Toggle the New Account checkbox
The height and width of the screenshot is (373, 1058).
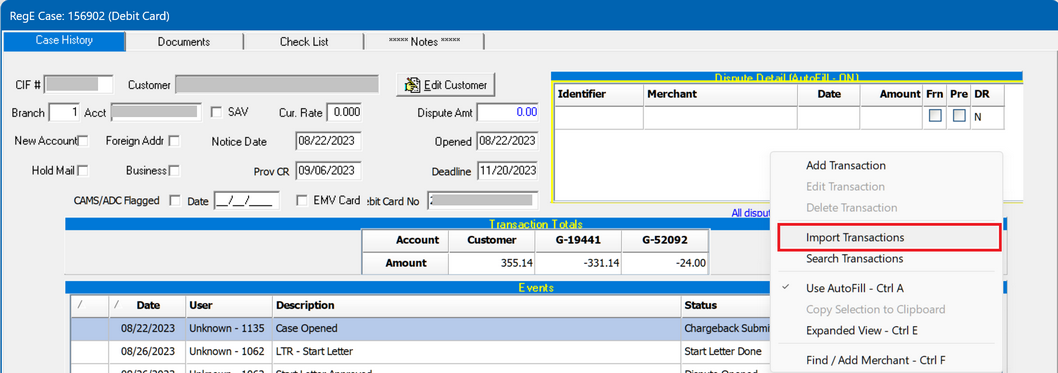pyautogui.click(x=84, y=141)
